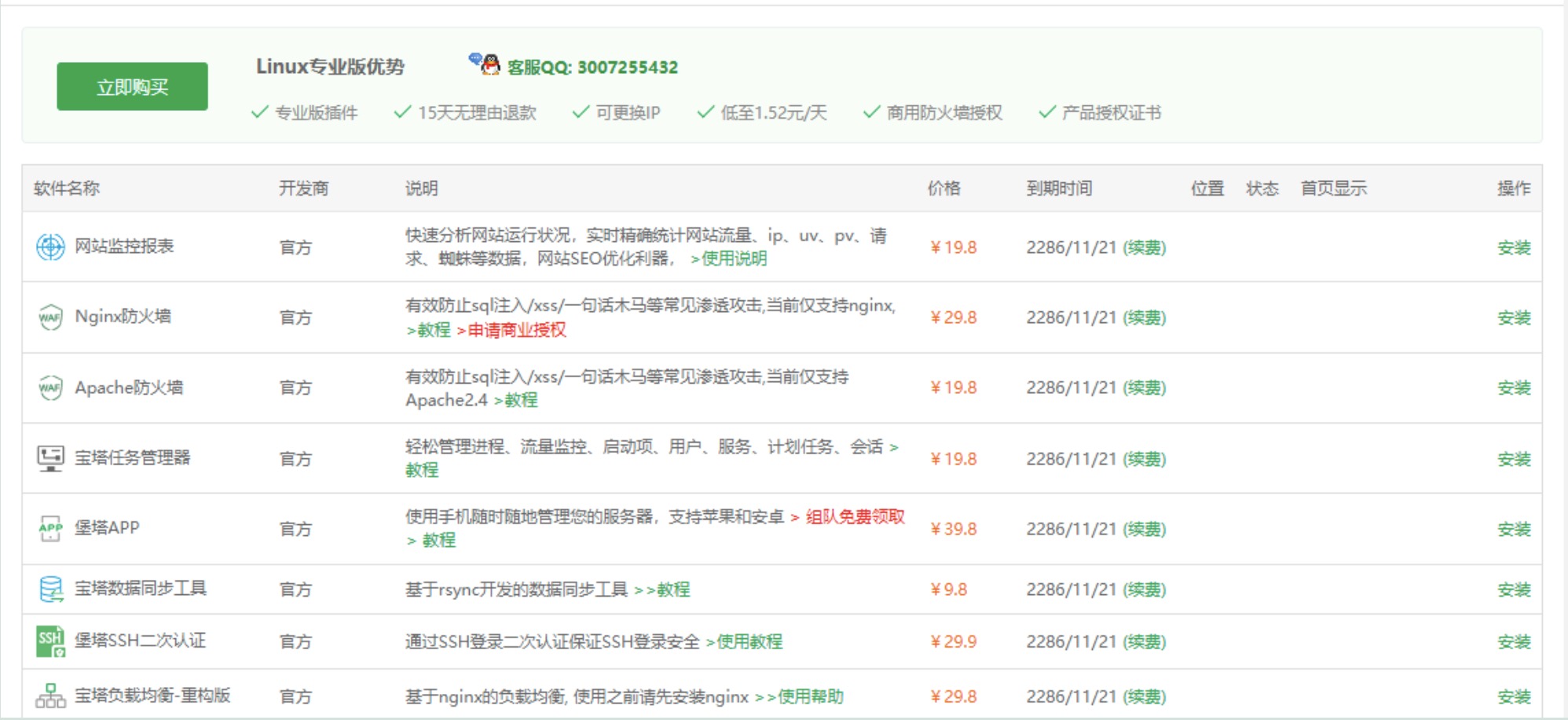1568x720 pixels.
Task: Click 网站监控报表 plugin name
Action: 124,246
